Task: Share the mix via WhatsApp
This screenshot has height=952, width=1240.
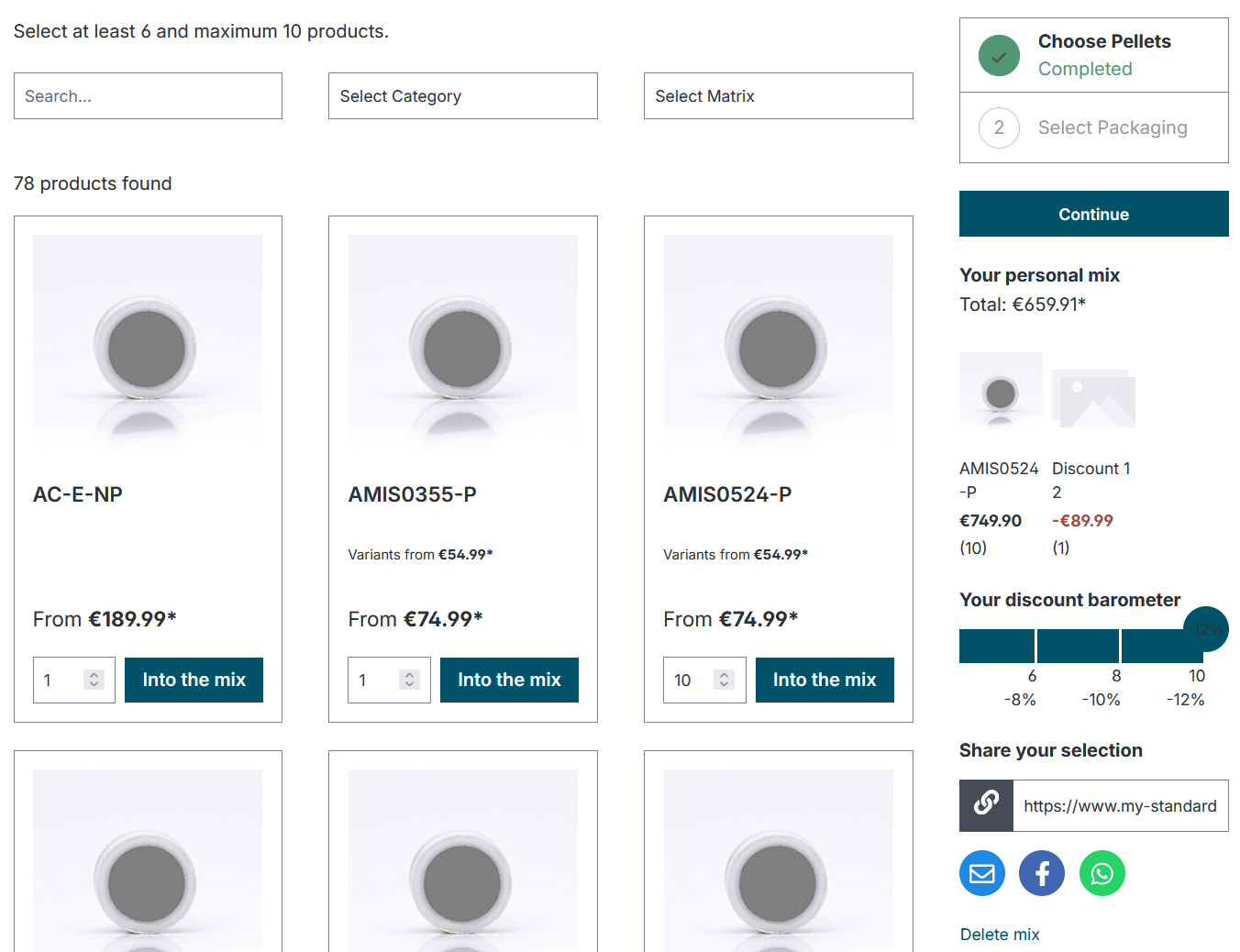Action: (1102, 873)
